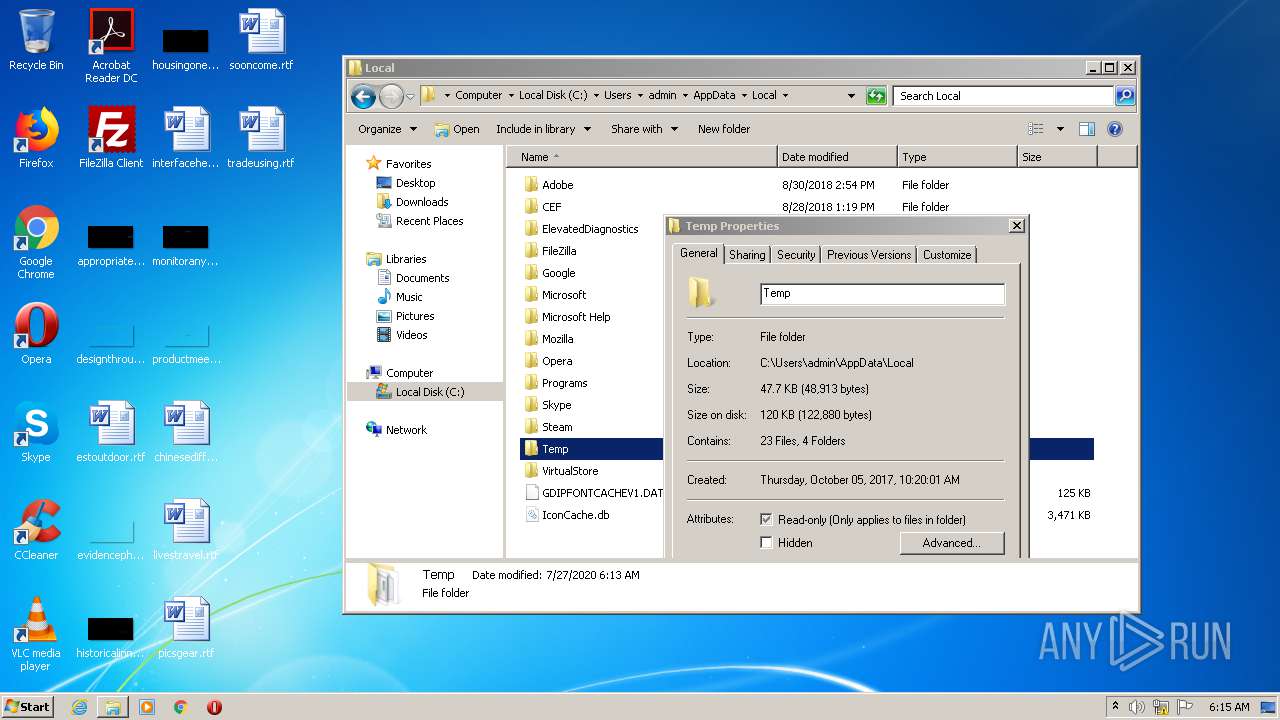Show hidden tray icons arrow
This screenshot has width=1280, height=720.
click(x=1115, y=707)
